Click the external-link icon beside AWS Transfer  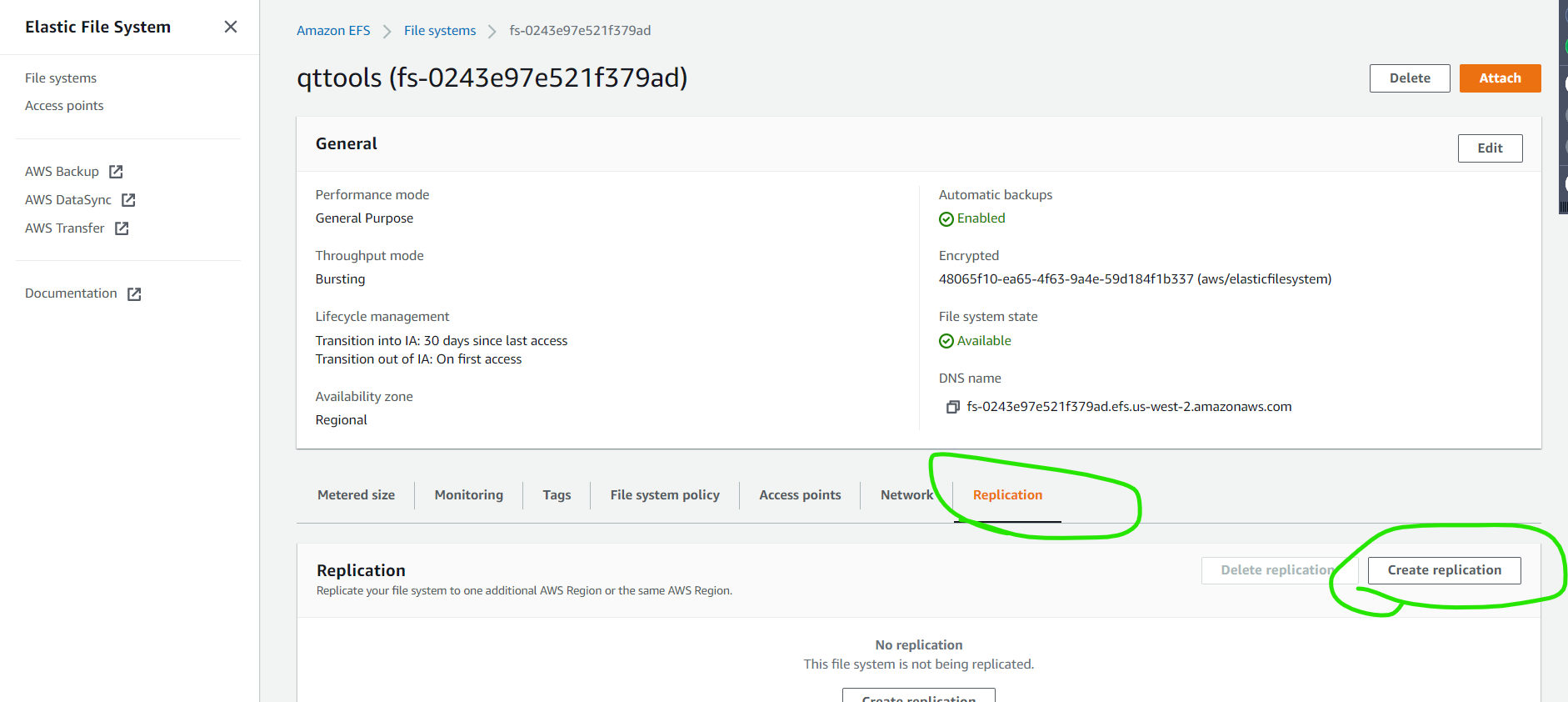tap(122, 228)
